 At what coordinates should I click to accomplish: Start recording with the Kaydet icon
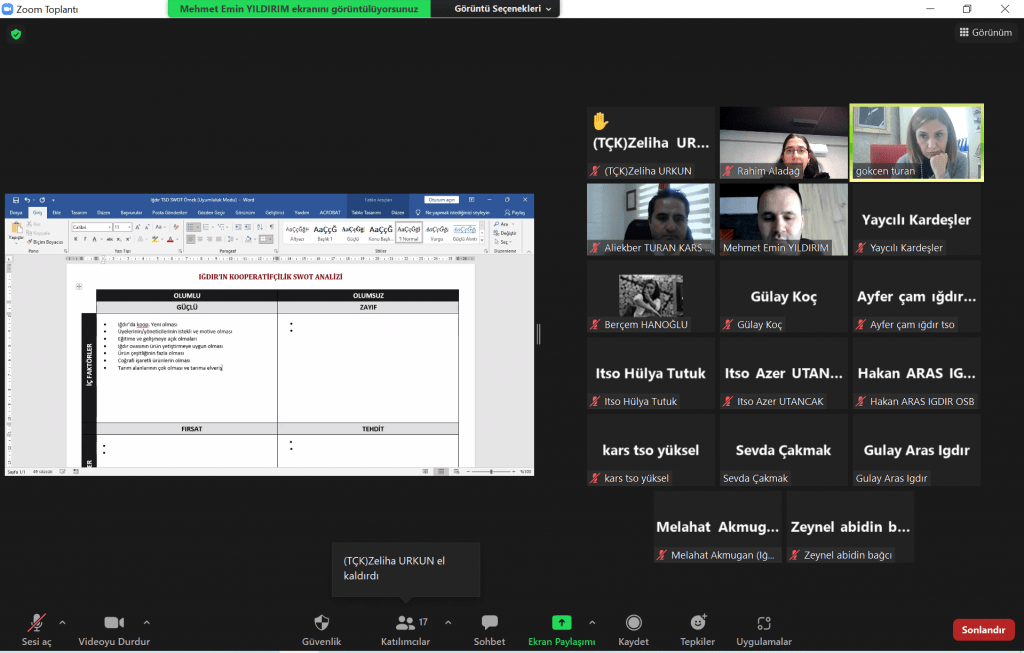pyautogui.click(x=633, y=623)
